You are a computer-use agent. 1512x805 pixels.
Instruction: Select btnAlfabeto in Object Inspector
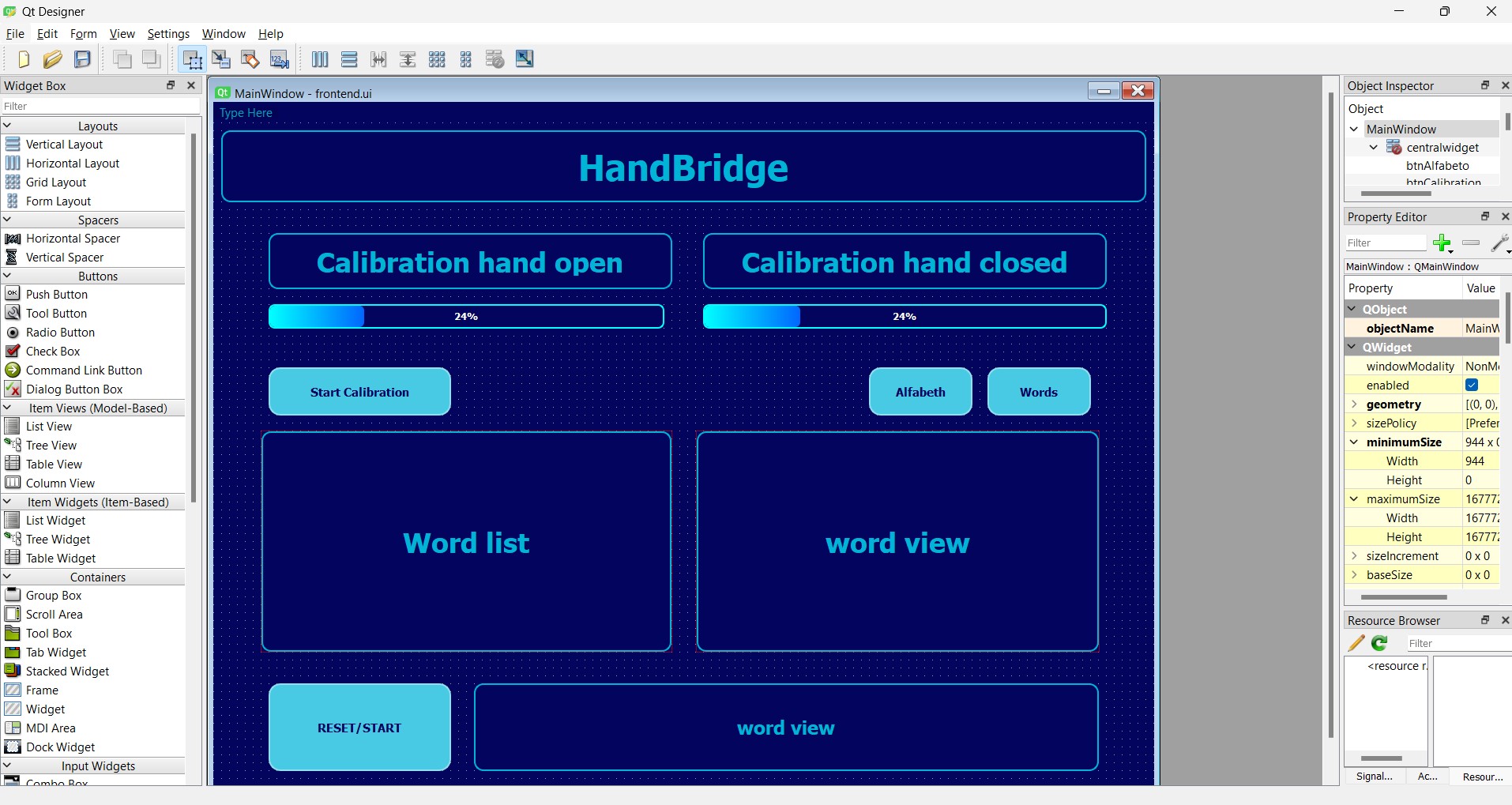1437,166
